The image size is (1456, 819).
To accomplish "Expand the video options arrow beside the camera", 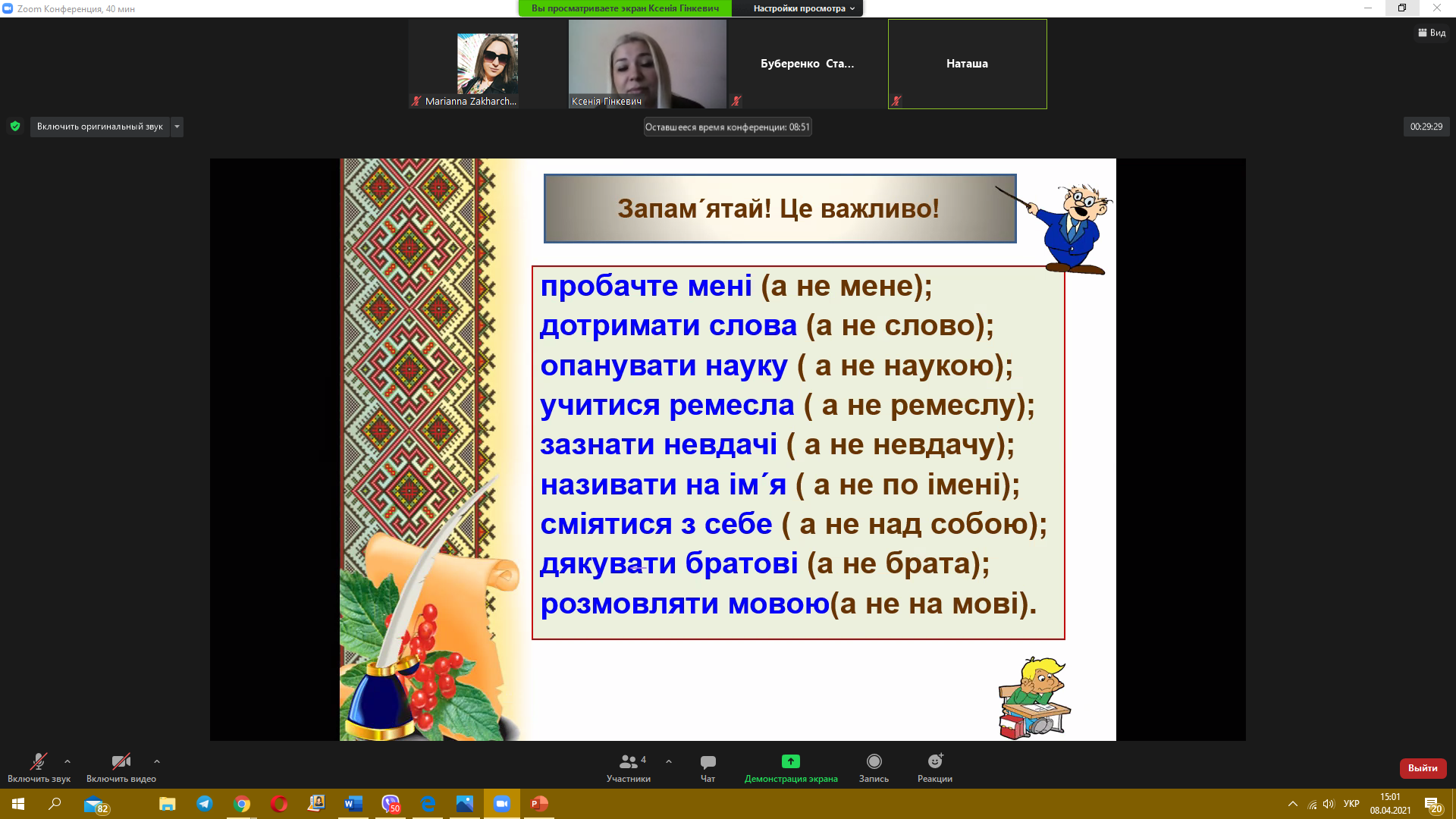I will point(157,761).
